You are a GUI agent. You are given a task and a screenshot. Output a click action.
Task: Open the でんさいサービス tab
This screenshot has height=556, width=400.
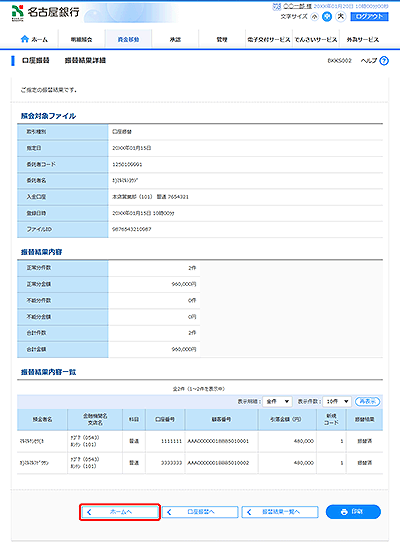(316, 39)
